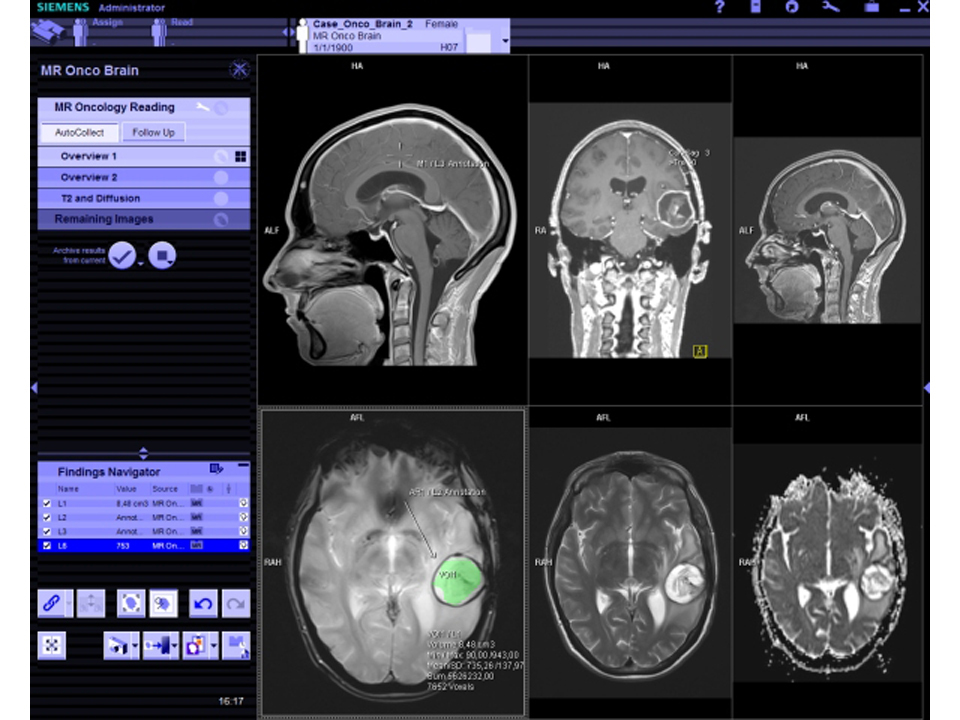Click the link chain tool icon
This screenshot has width=960, height=720.
point(51,604)
